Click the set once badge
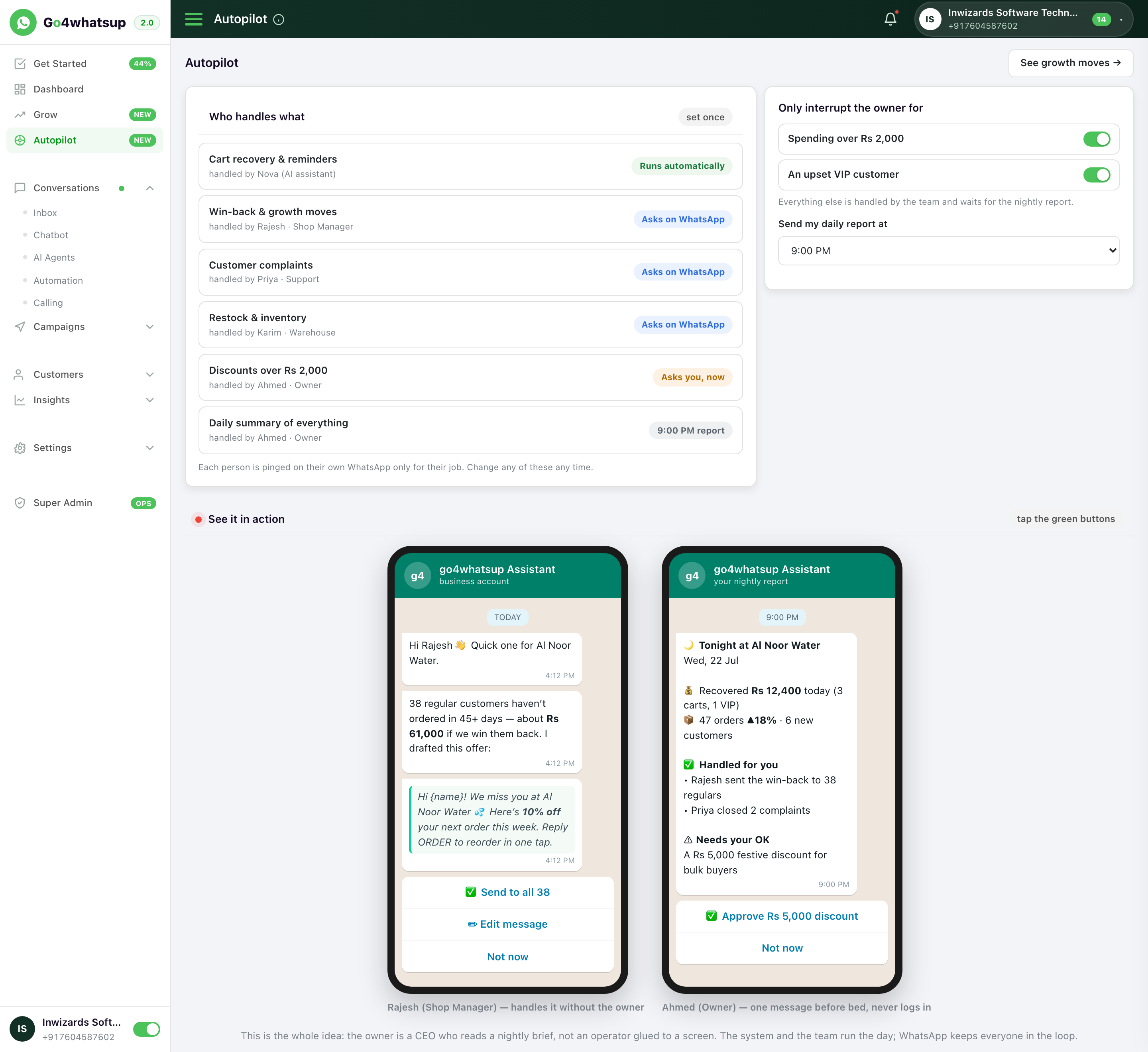 click(x=705, y=117)
